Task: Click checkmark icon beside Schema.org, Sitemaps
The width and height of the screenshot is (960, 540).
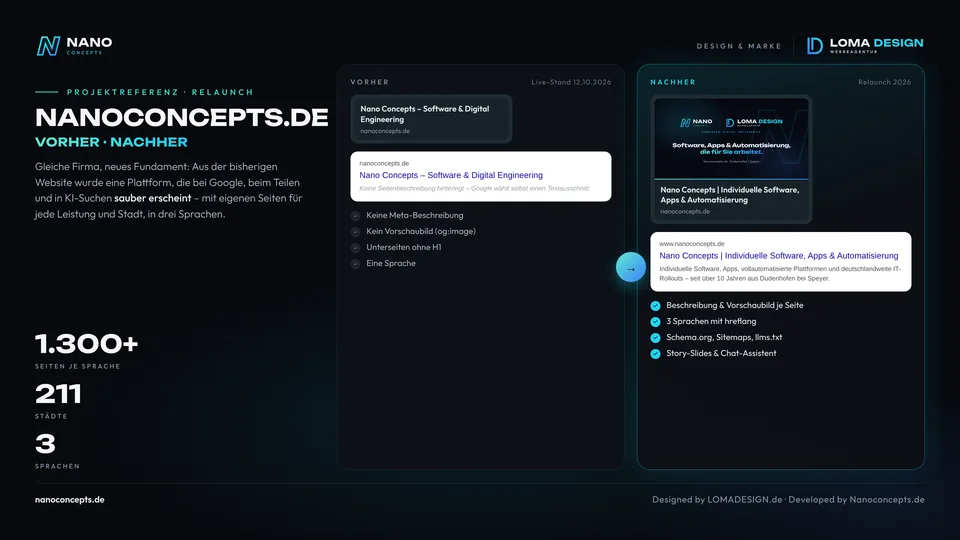Action: tap(655, 337)
